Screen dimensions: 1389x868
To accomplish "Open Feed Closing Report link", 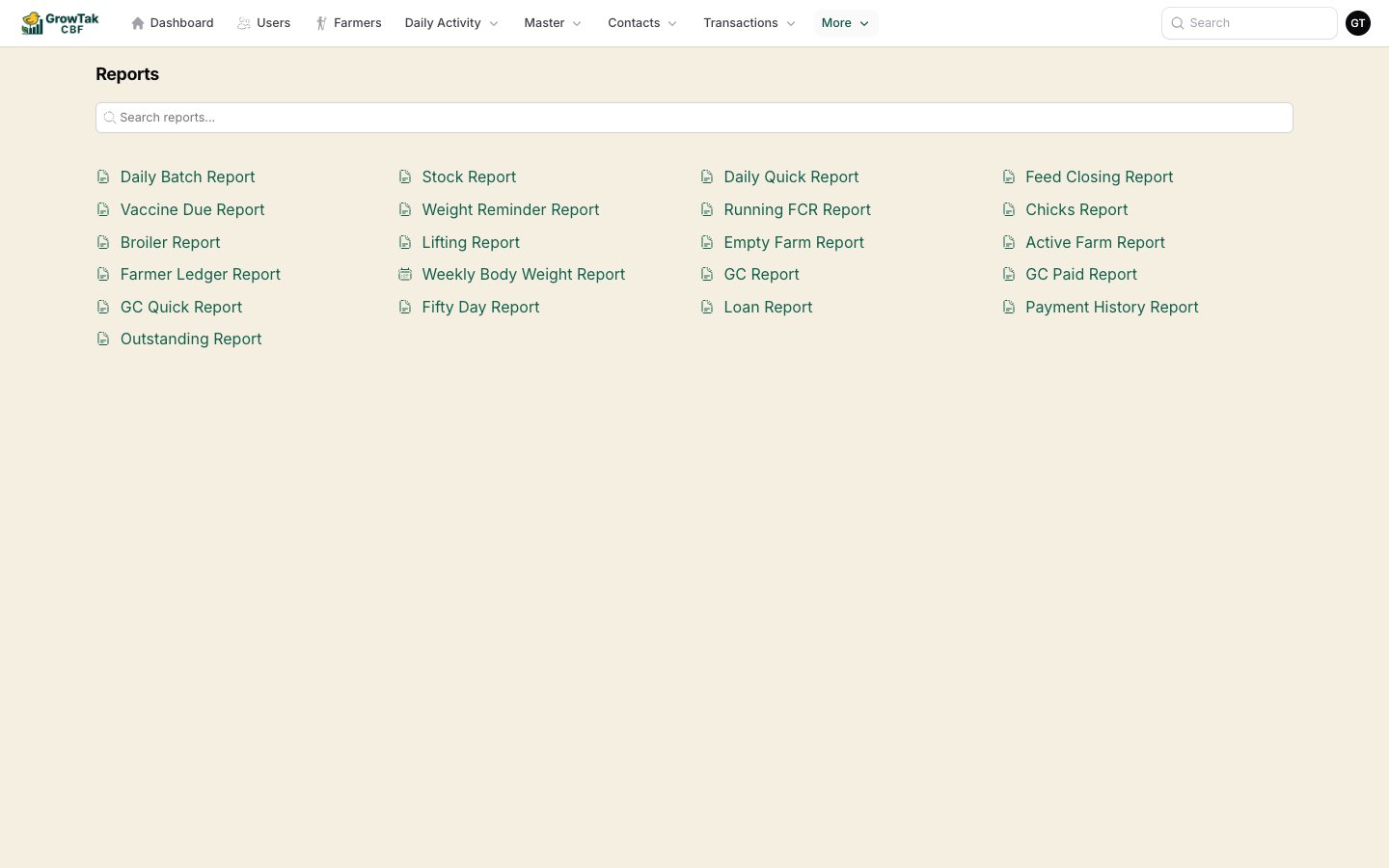I will click(1099, 177).
